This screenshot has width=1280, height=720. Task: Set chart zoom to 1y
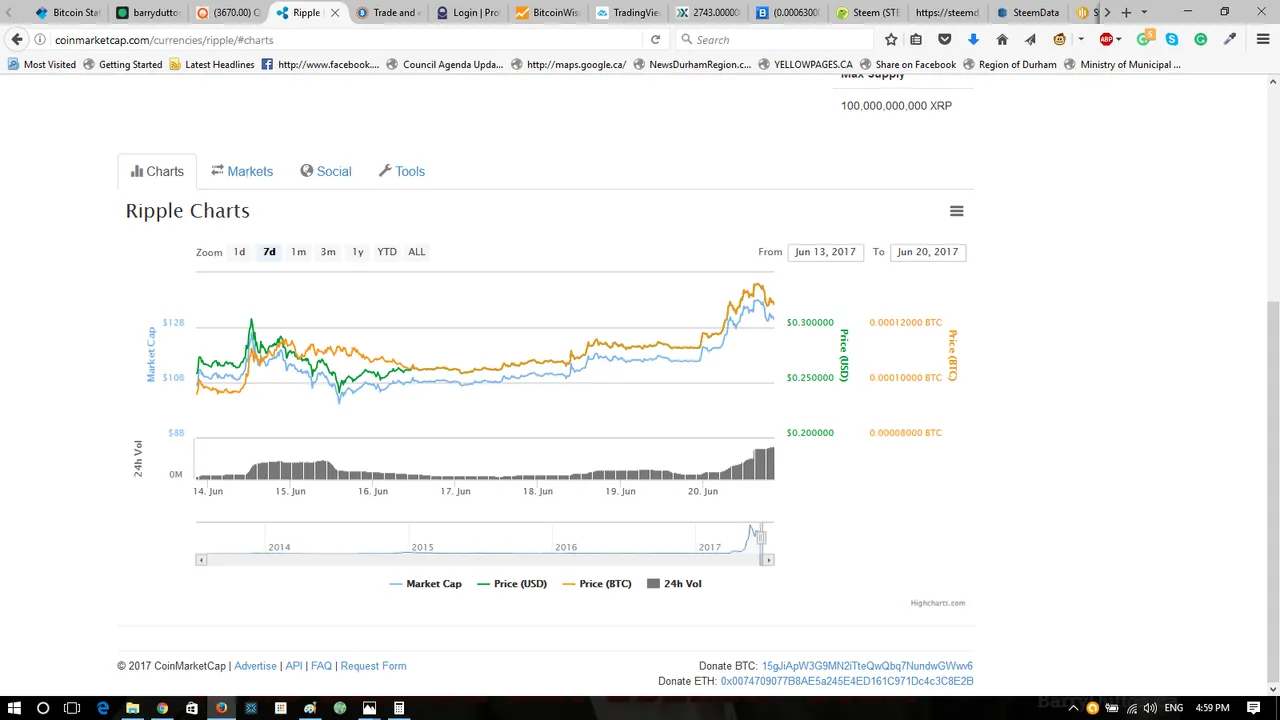point(357,252)
